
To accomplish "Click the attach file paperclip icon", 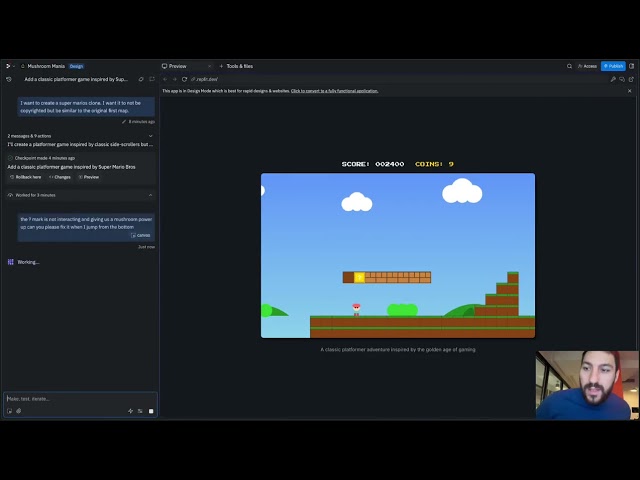I will 19,411.
